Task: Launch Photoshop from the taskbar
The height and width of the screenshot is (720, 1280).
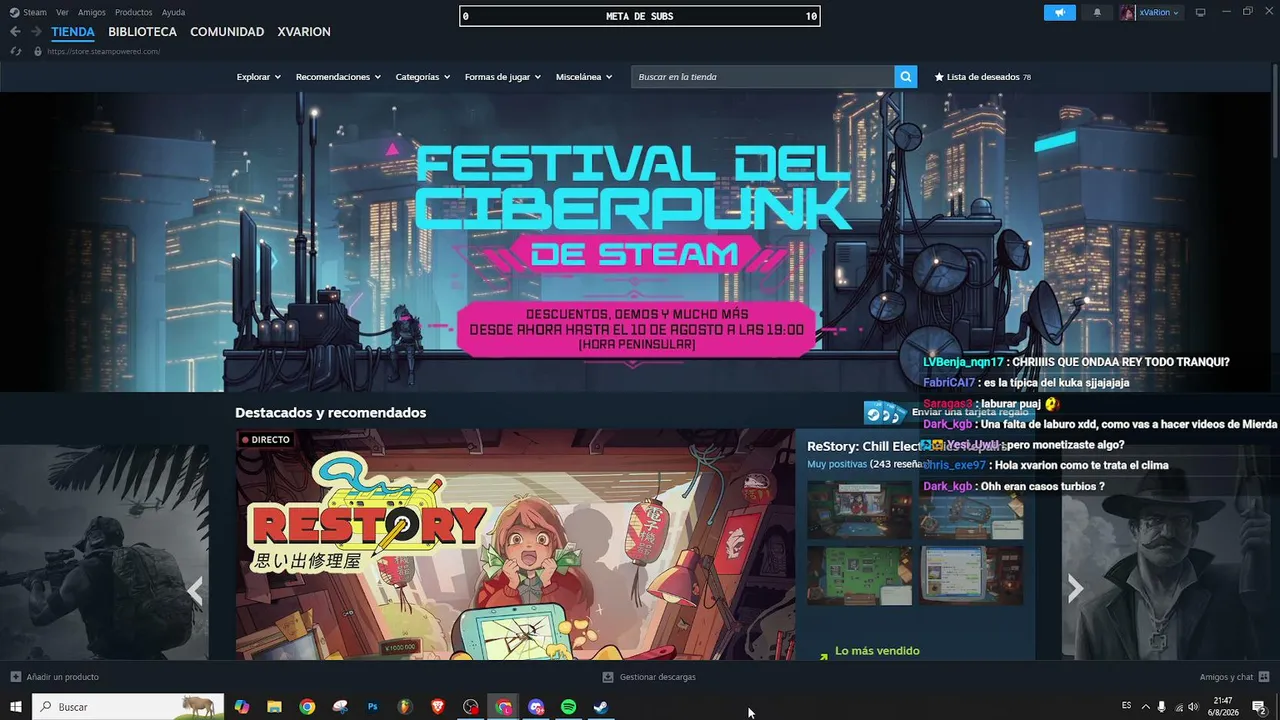Action: (372, 707)
